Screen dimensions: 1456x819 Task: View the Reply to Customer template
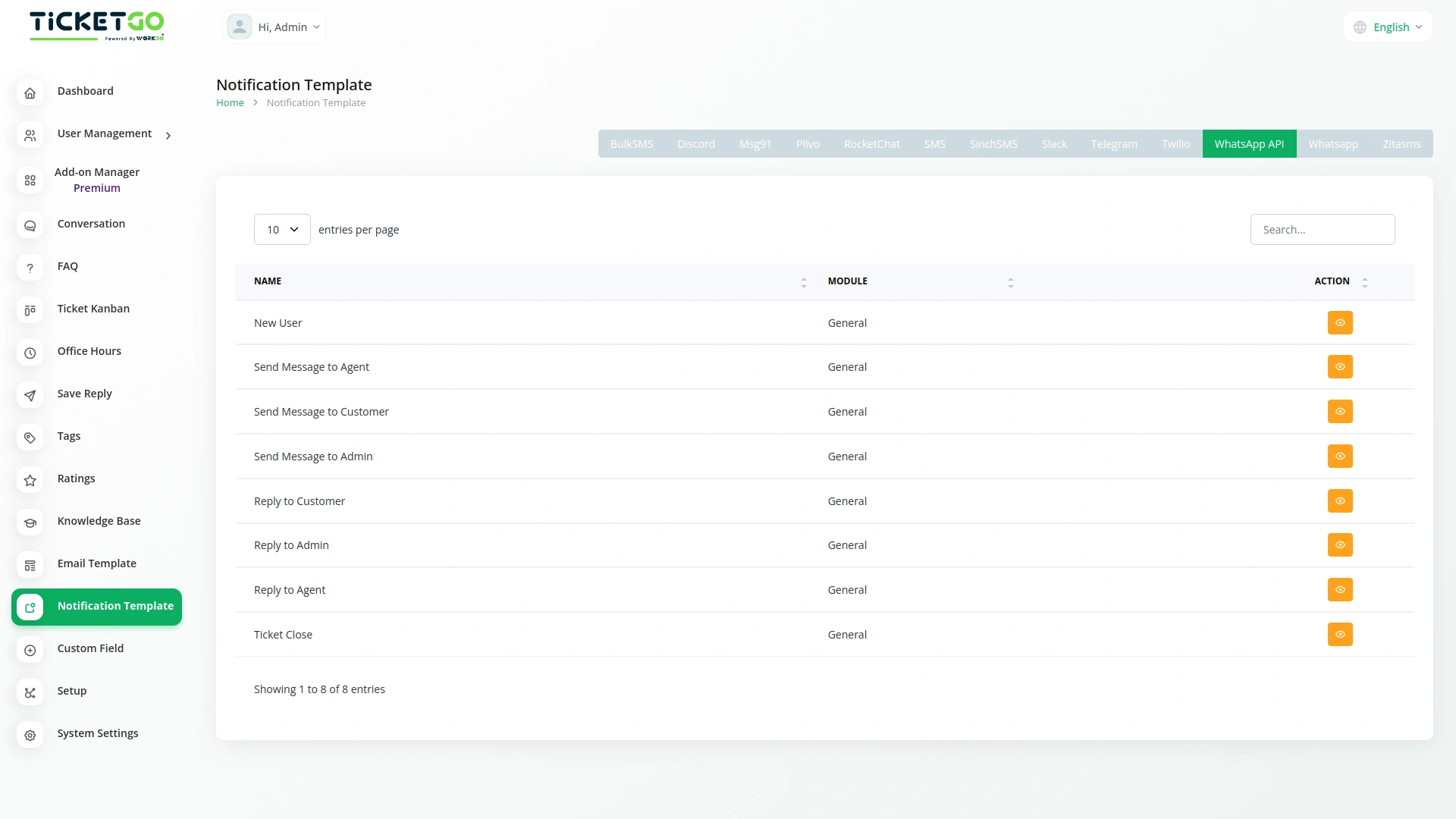(1340, 500)
